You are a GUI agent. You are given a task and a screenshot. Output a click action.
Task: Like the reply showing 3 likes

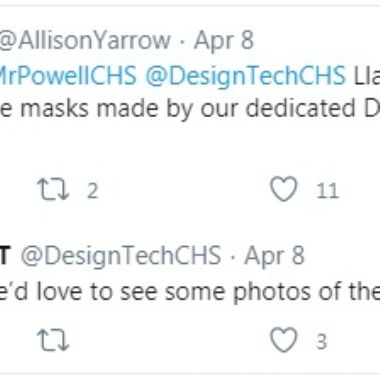(284, 340)
